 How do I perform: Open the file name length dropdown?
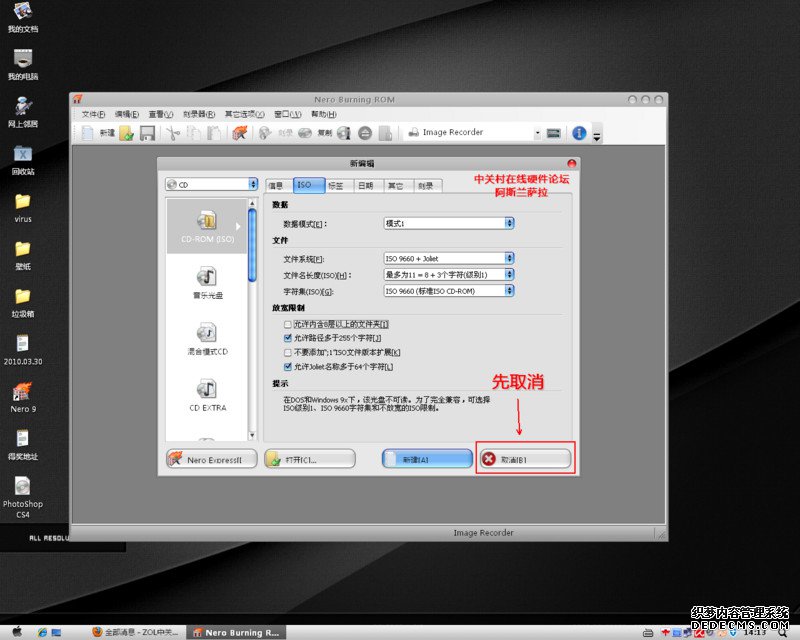[x=448, y=275]
